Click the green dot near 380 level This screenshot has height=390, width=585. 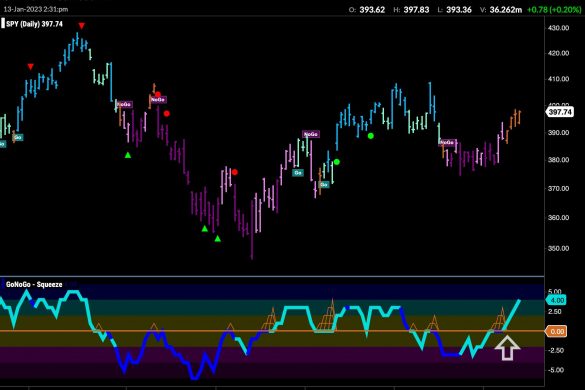[x=337, y=162]
